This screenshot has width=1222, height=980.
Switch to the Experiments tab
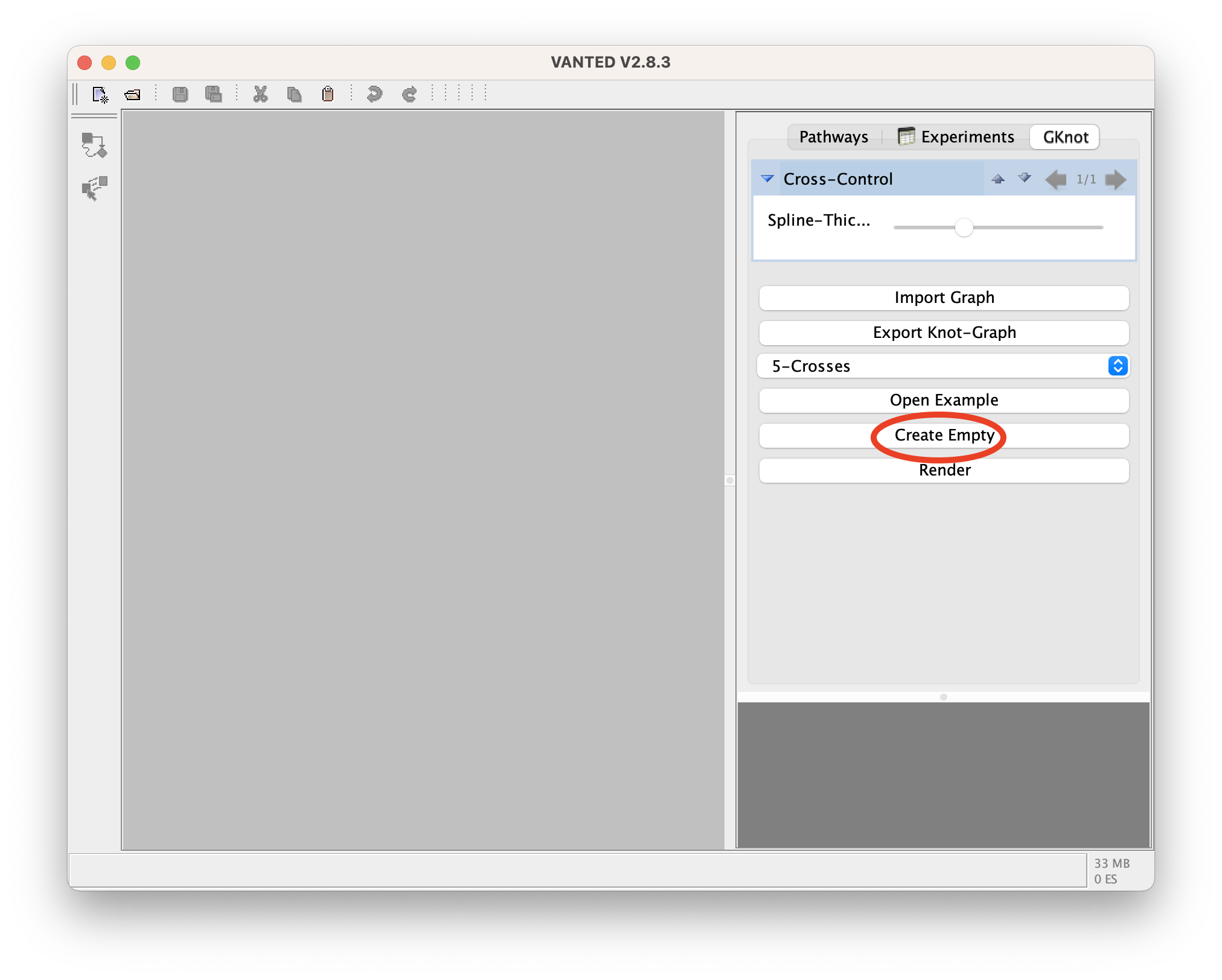[x=956, y=137]
